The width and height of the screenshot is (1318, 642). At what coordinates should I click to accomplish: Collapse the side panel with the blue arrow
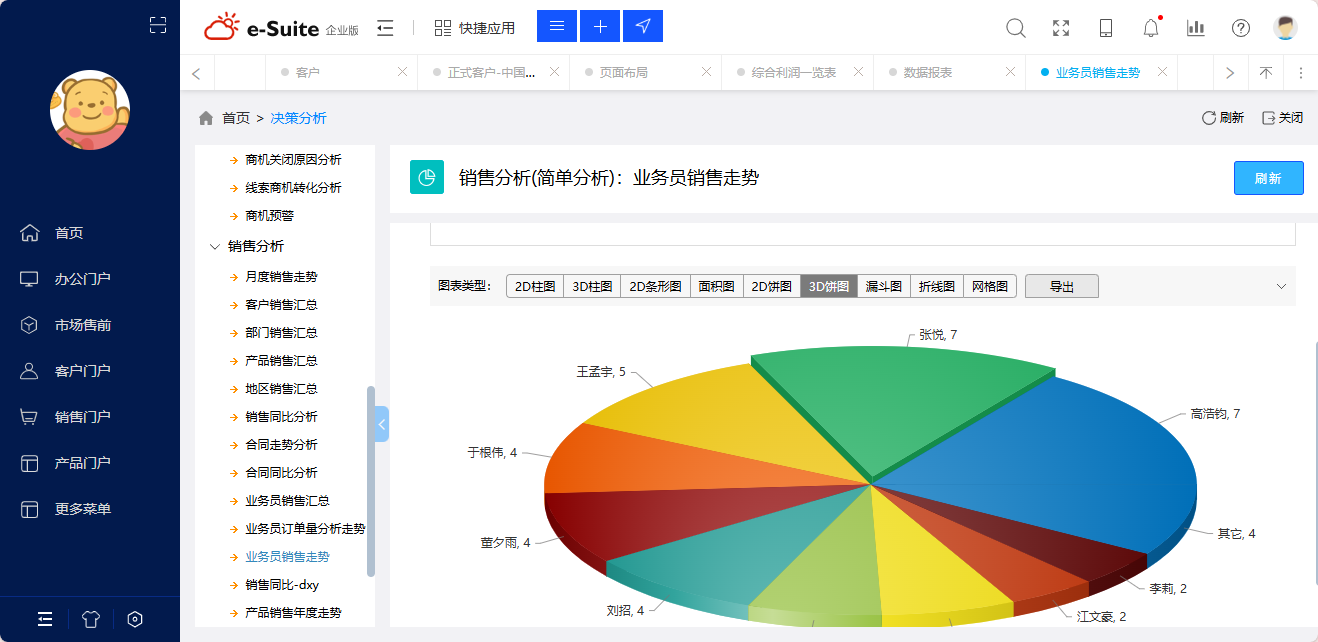click(380, 423)
